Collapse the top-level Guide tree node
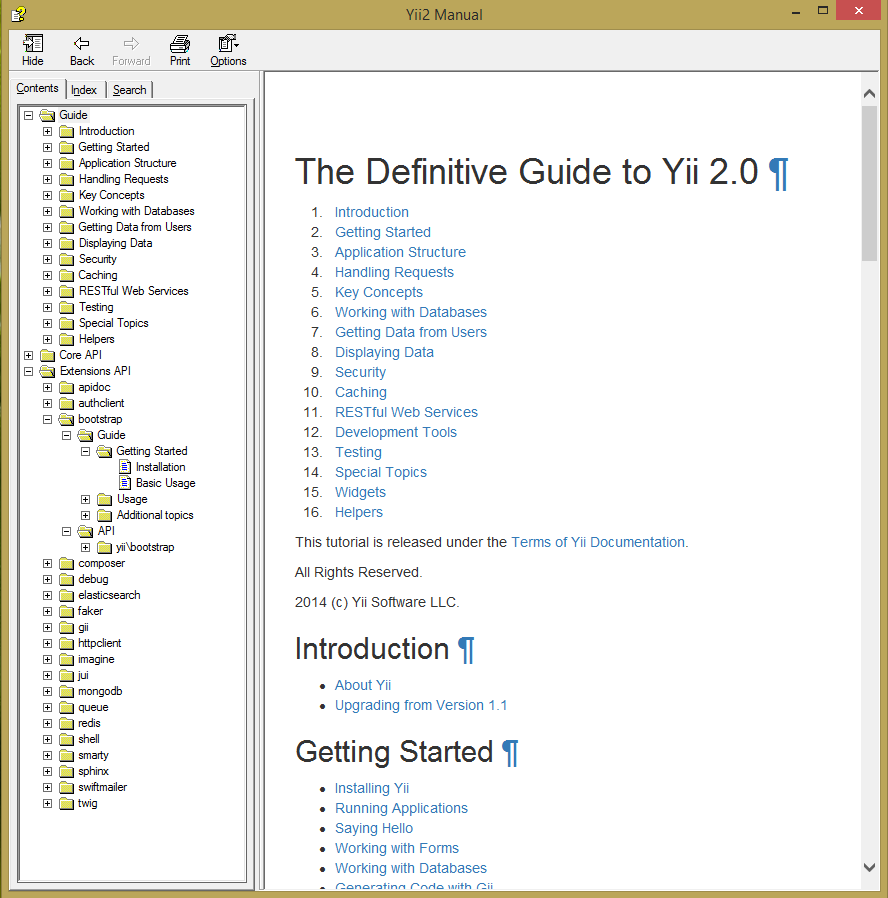 (x=28, y=115)
